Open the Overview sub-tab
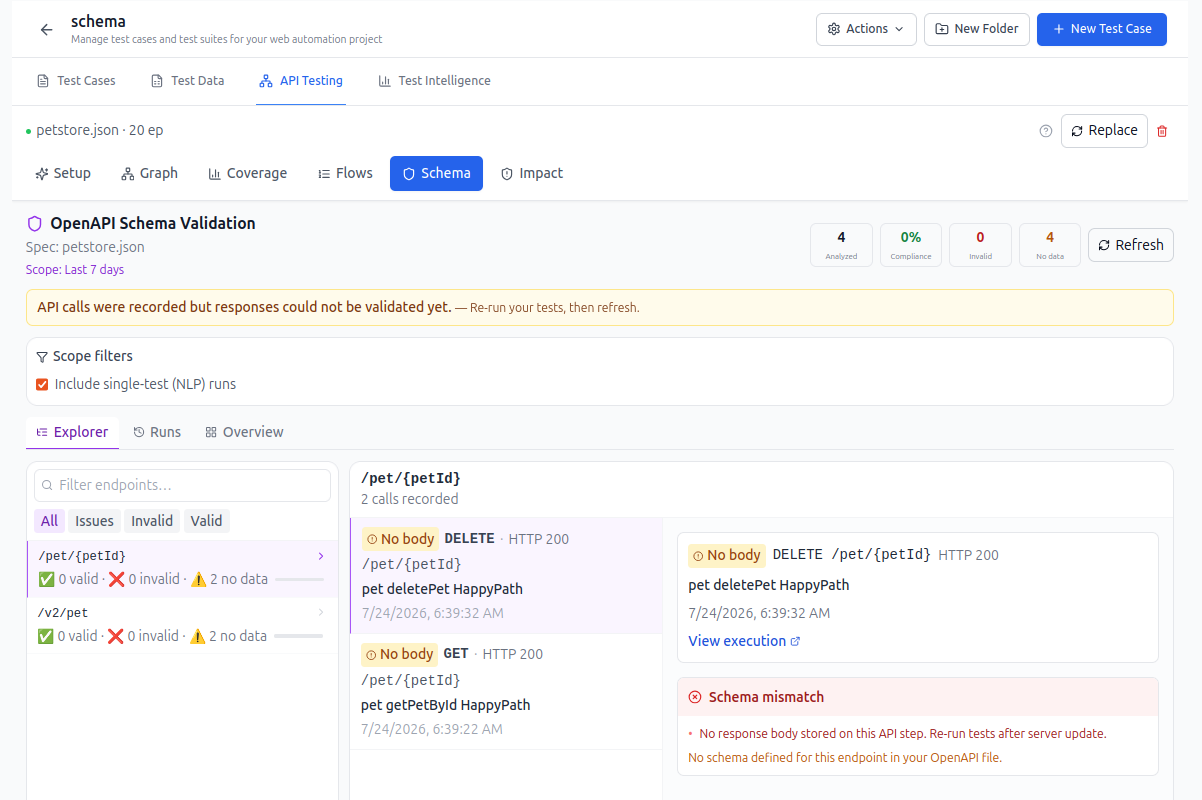 244,432
